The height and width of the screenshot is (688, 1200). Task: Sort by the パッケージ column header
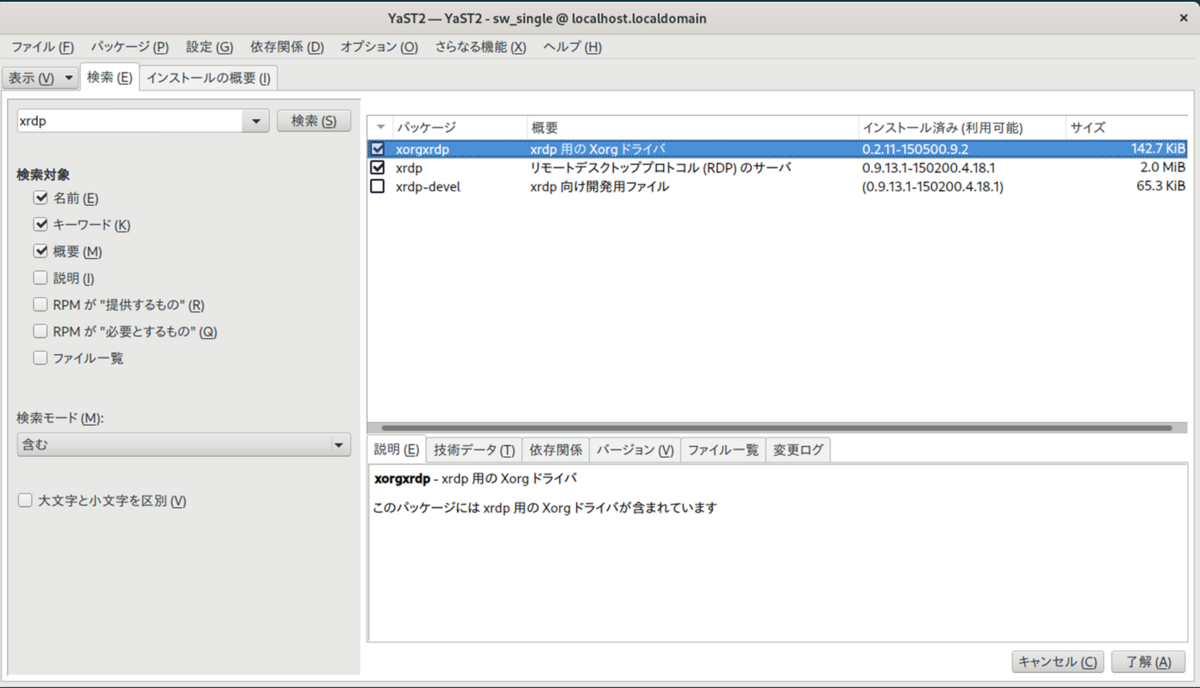(460, 128)
